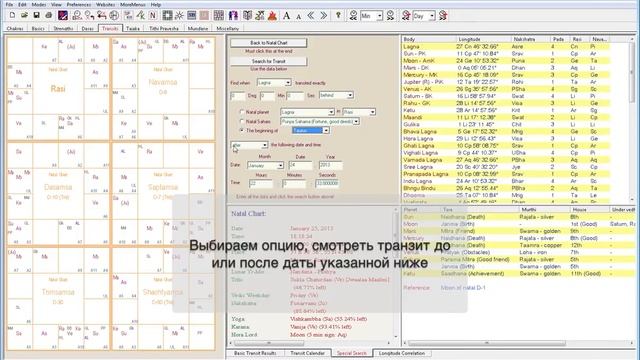This screenshot has height=360, width=640.
Task: Switch to the Chakras tab
Action: click(15, 28)
